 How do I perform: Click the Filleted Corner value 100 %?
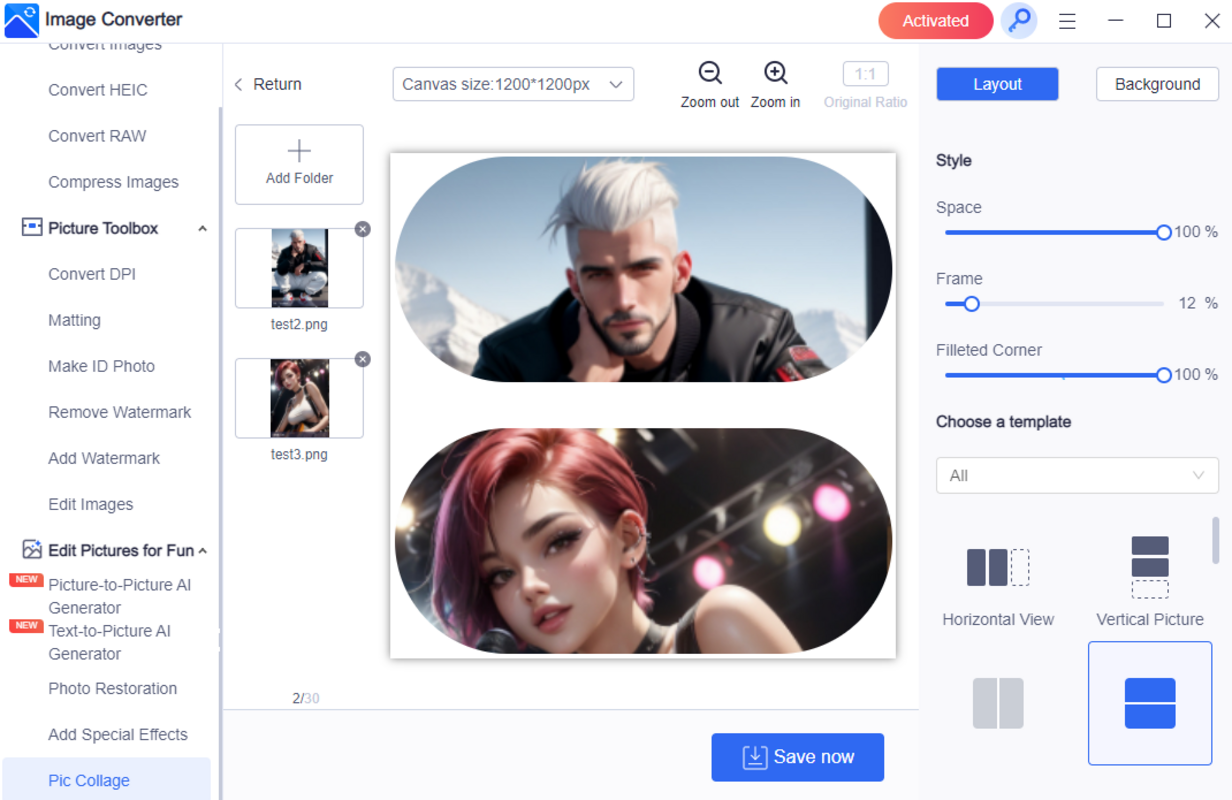tap(1196, 375)
